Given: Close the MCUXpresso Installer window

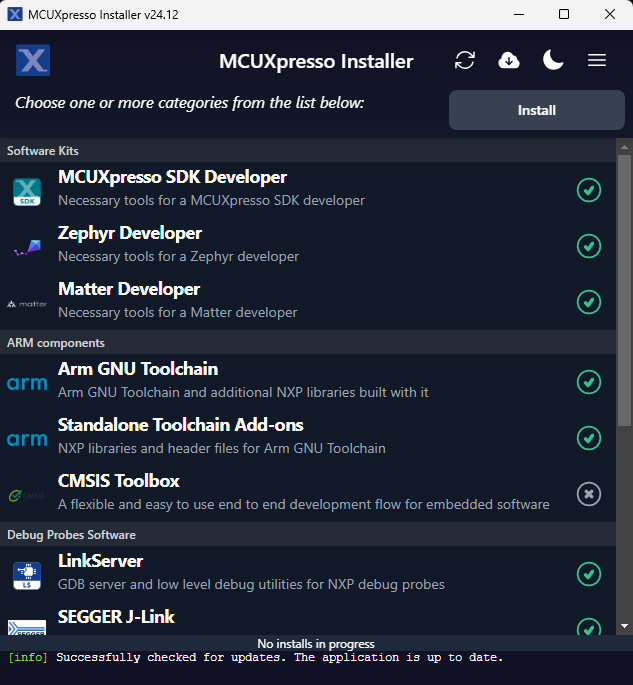Looking at the screenshot, I should (610, 14).
